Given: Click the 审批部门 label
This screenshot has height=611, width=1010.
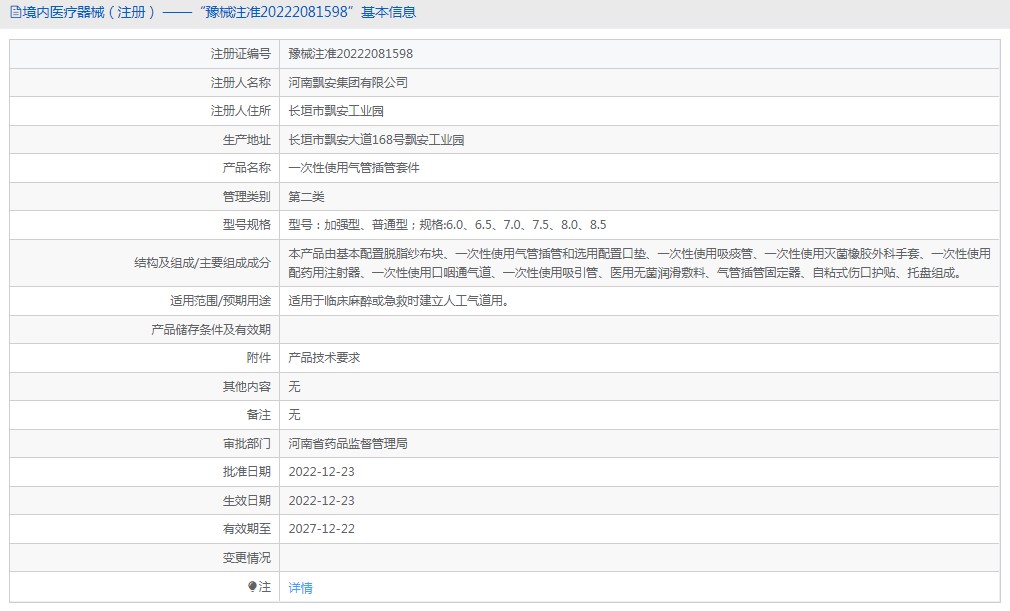Looking at the screenshot, I should tap(247, 444).
